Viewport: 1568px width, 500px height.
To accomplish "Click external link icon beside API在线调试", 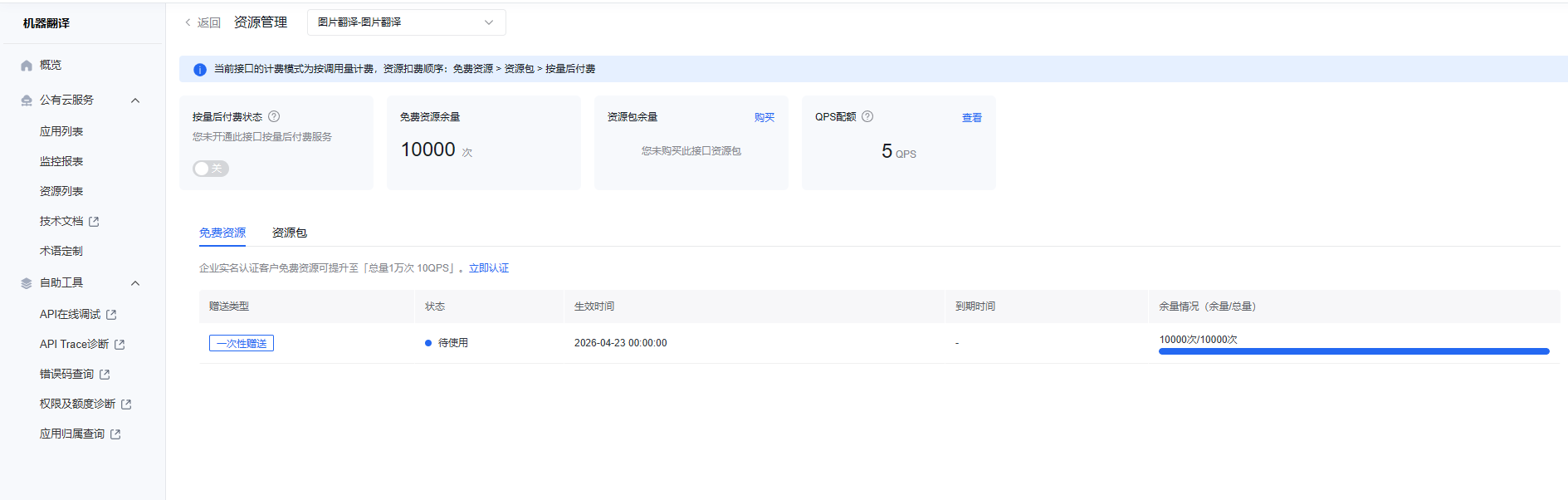I will click(111, 315).
